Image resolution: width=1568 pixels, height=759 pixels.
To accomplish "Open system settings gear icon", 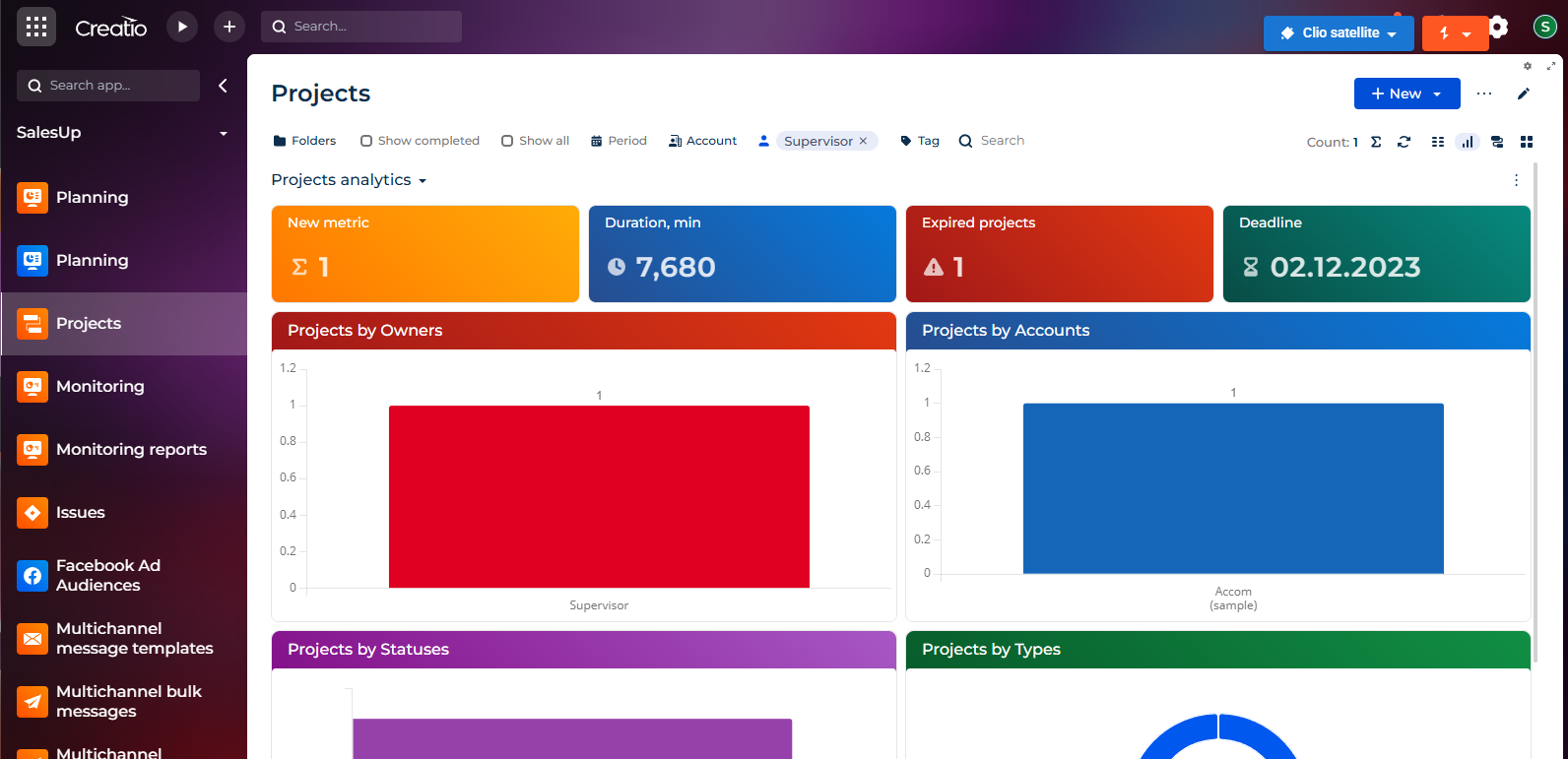I will [x=1498, y=27].
